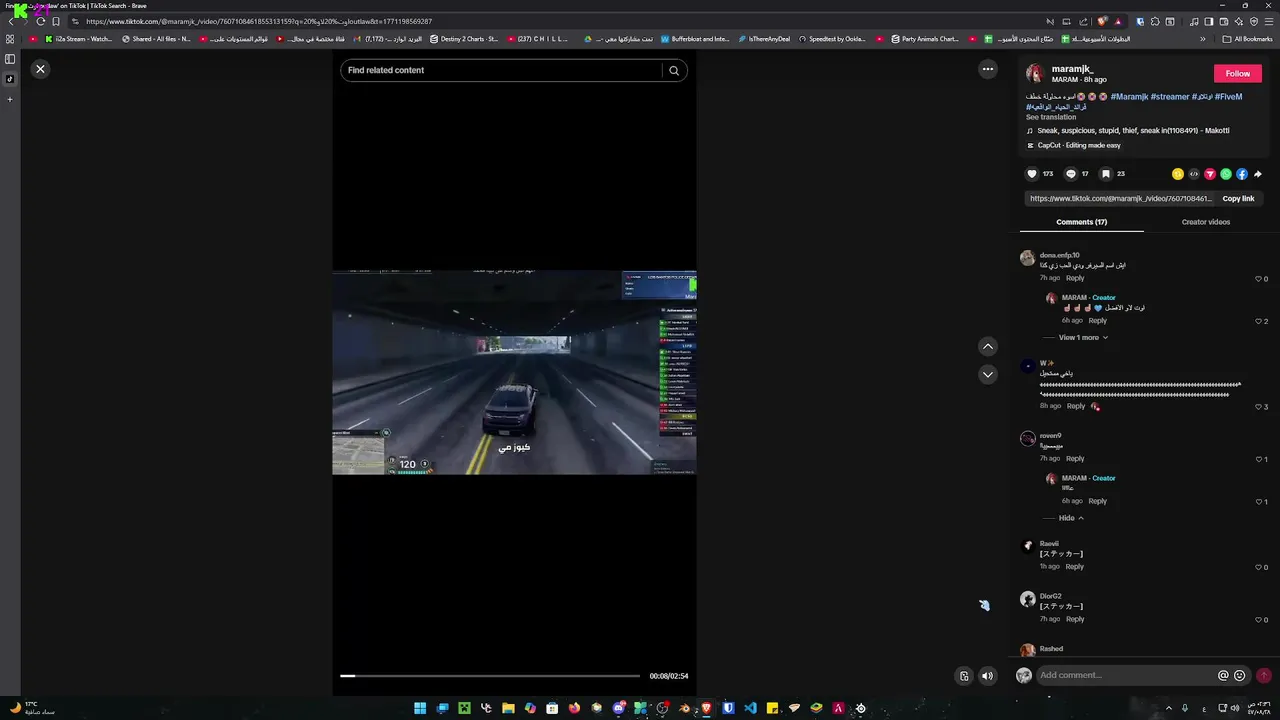Open the emoji picker in comment box
1280x720 pixels.
1240,675
